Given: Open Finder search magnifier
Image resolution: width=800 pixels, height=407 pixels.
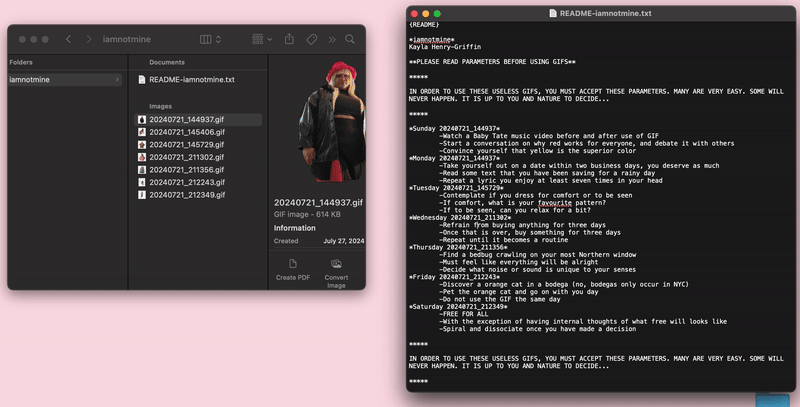Looking at the screenshot, I should [350, 39].
